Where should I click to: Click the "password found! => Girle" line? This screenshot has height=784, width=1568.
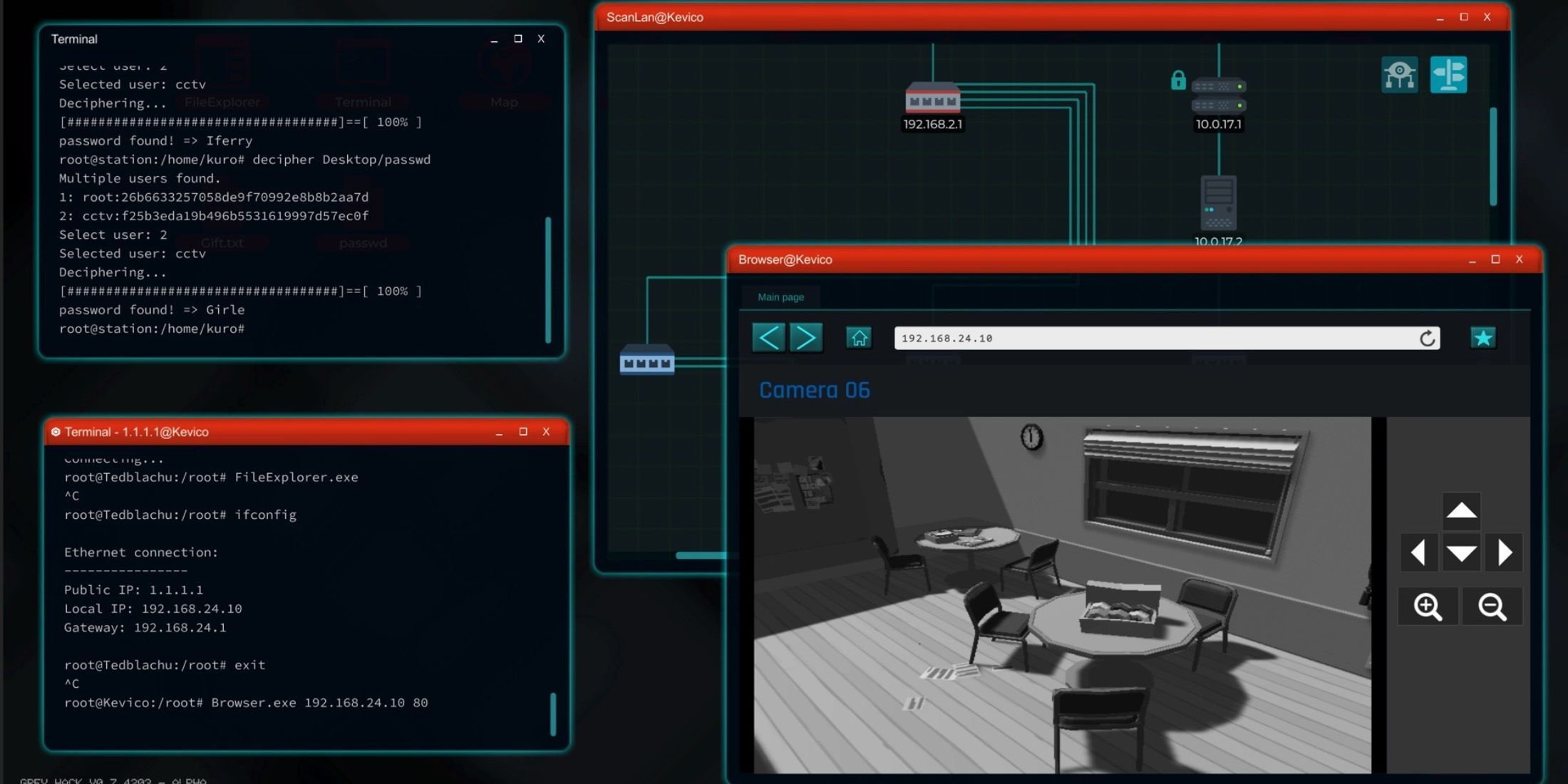click(152, 310)
